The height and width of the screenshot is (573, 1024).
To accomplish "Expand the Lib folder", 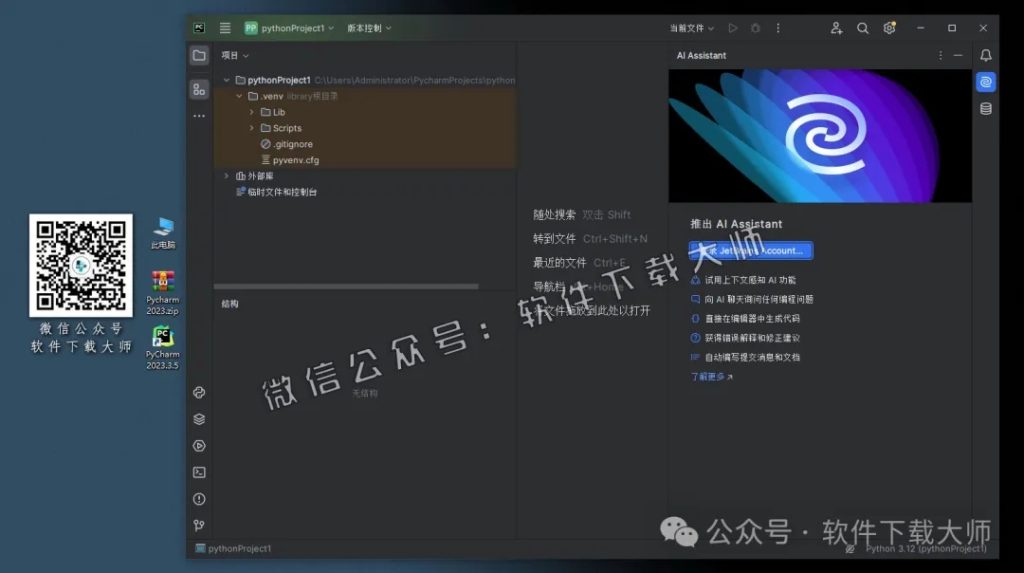I will click(251, 112).
